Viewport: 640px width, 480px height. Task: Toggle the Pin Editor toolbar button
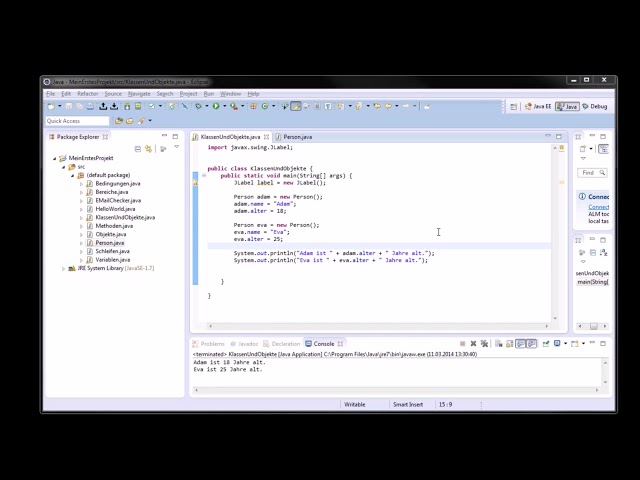pos(427,107)
